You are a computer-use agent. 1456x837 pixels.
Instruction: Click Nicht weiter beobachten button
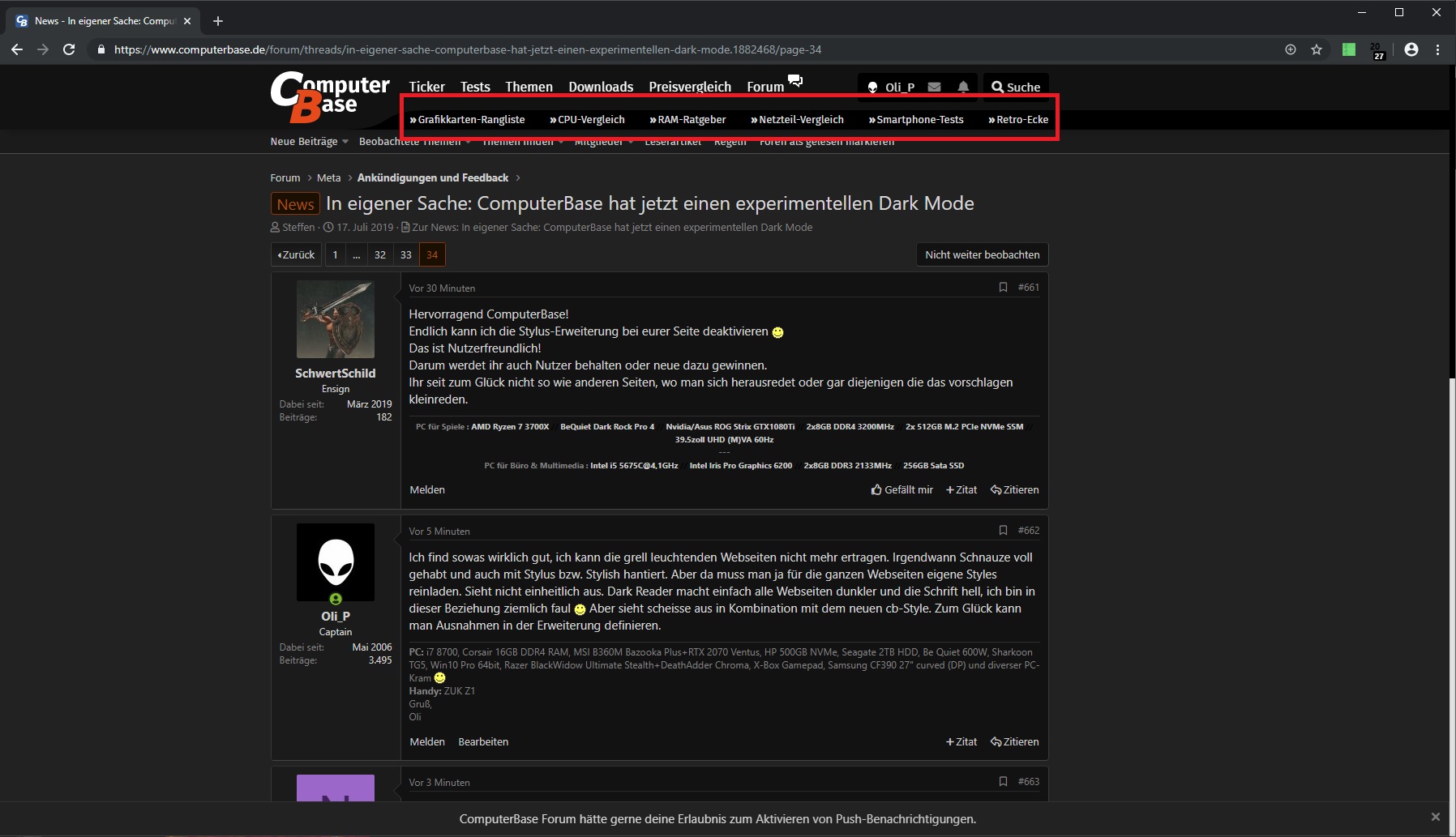983,254
